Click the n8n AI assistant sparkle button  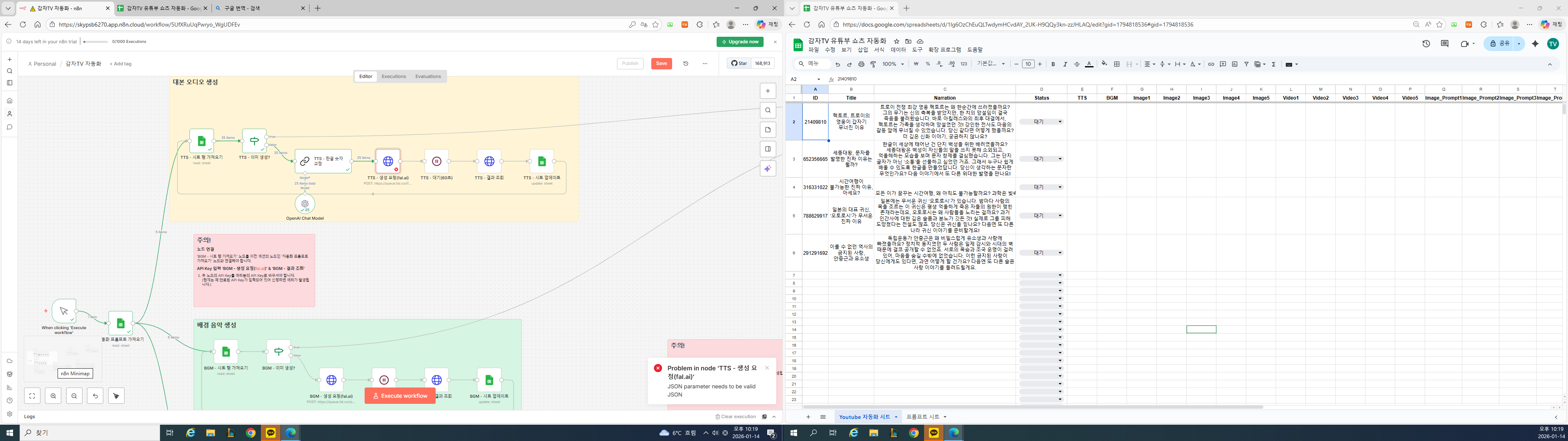[x=768, y=169]
